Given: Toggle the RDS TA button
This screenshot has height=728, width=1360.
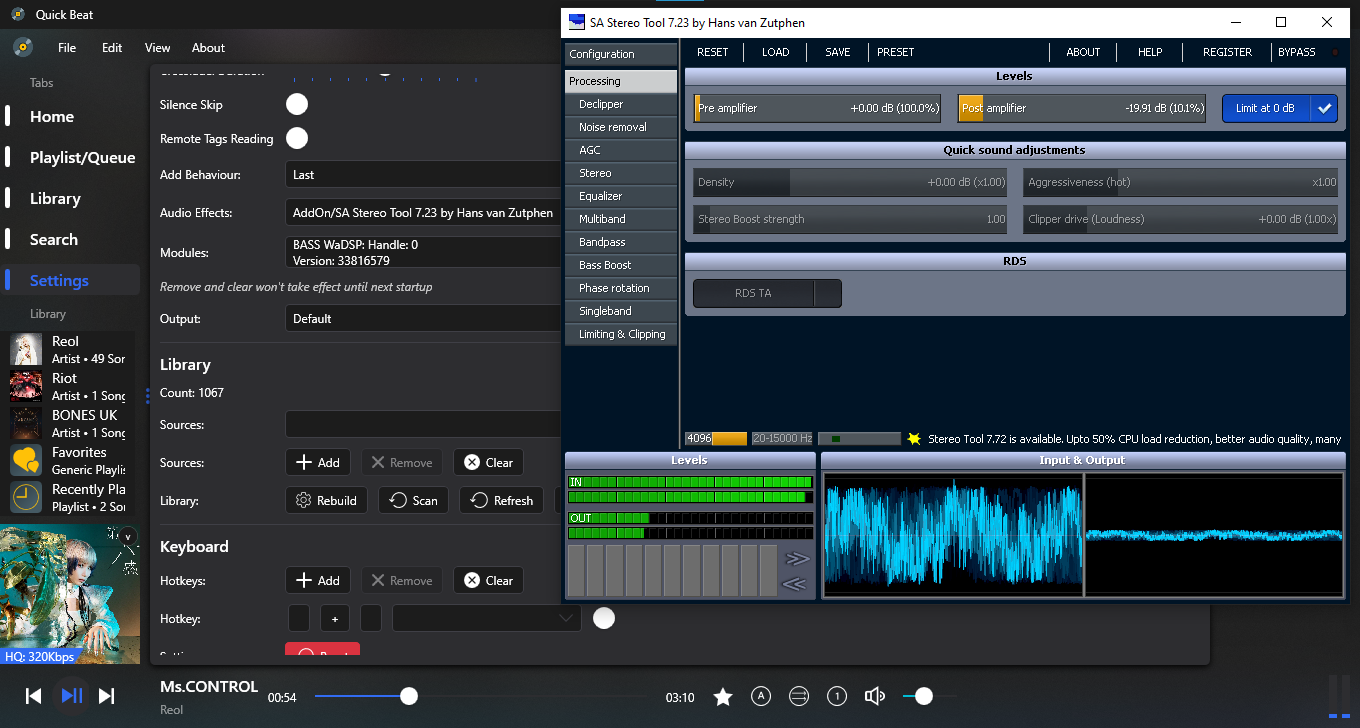Looking at the screenshot, I should click(x=767, y=293).
